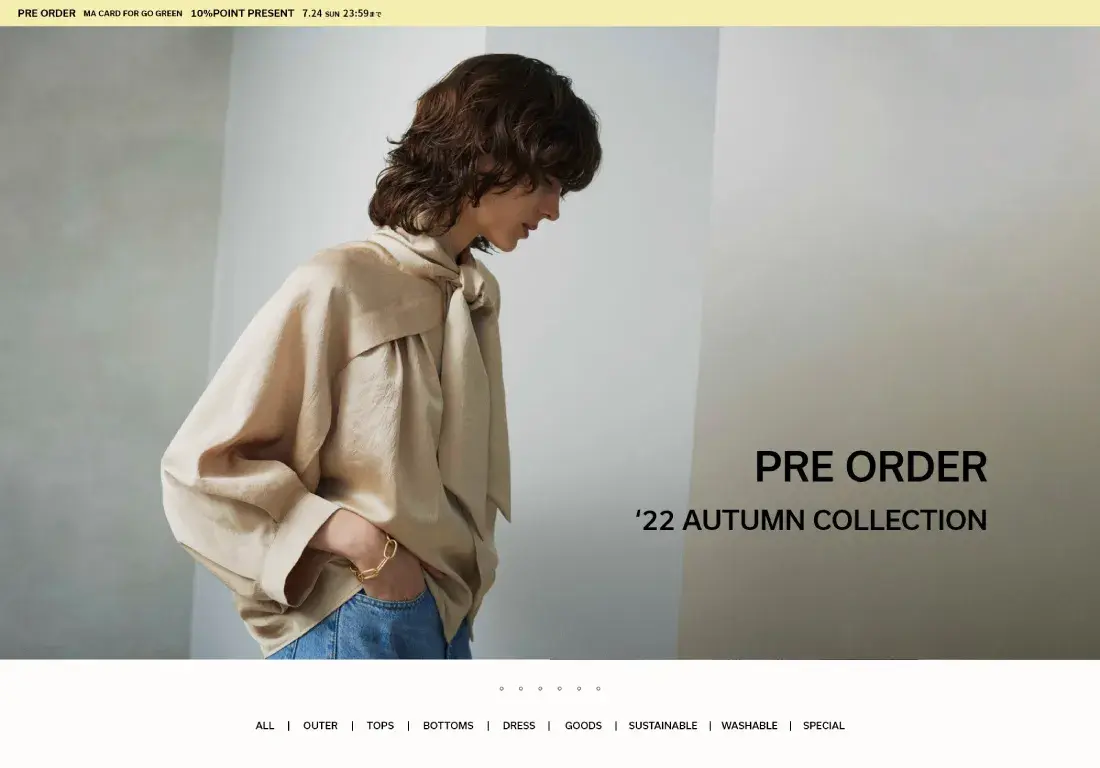Click the '22 AUTUMN COLLECTION text
Image resolution: width=1100 pixels, height=768 pixels.
click(x=811, y=520)
